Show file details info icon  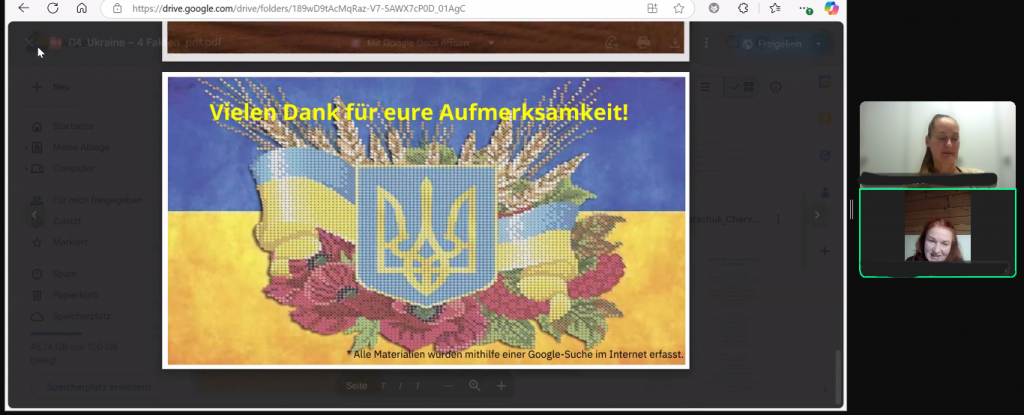click(775, 87)
